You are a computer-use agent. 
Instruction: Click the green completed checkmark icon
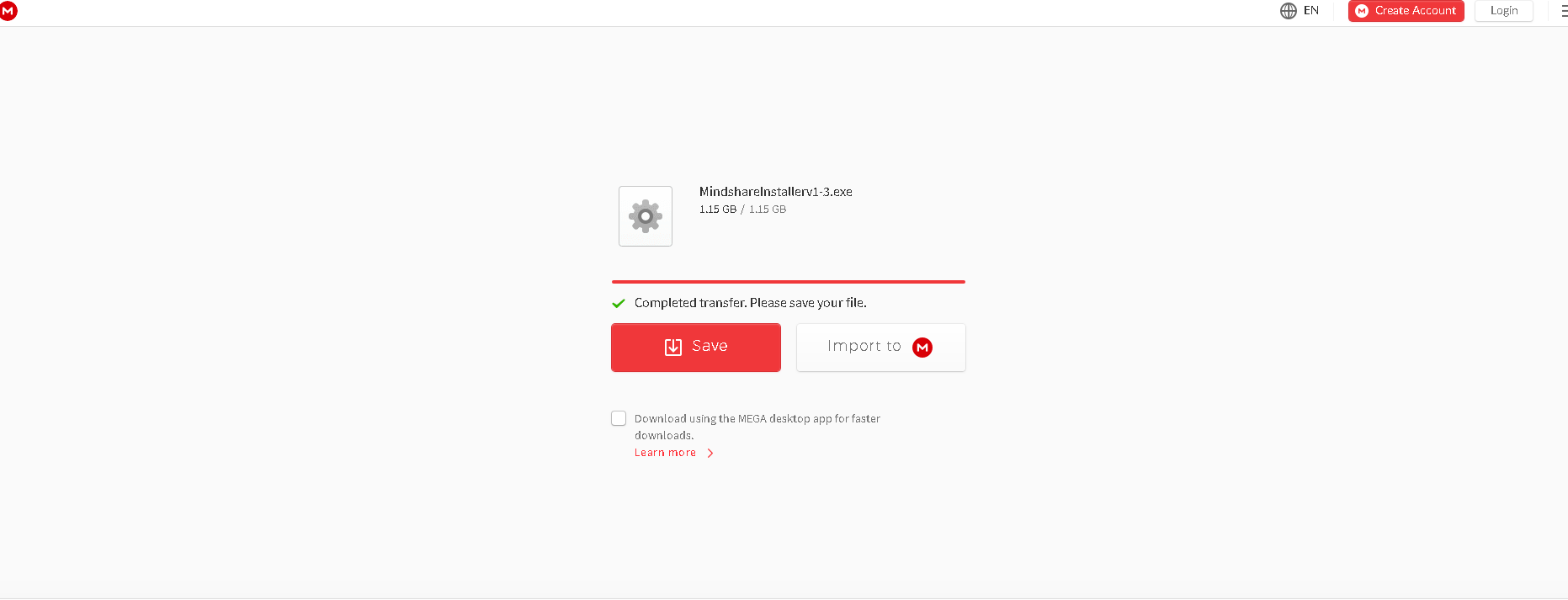click(x=619, y=303)
